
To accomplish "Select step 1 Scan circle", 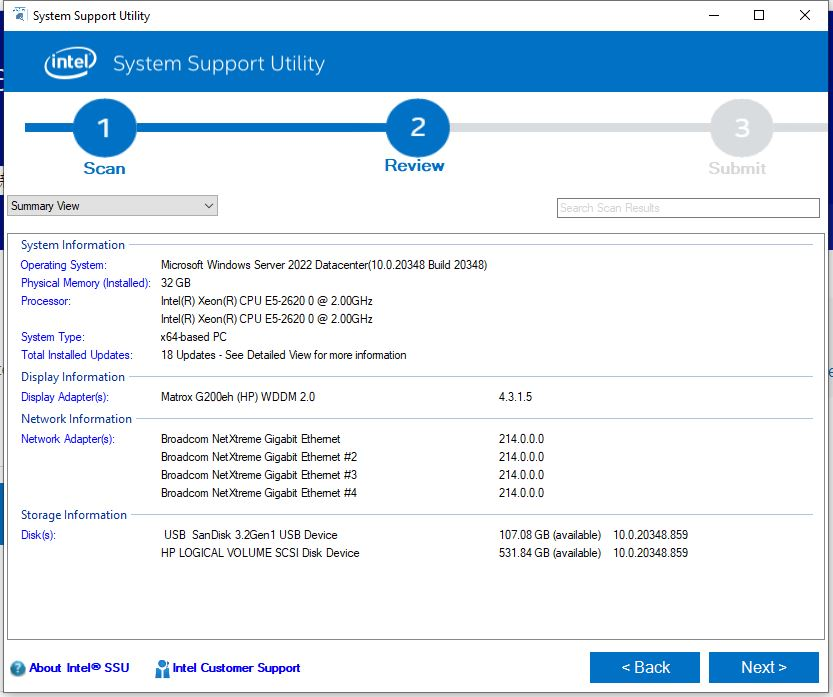I will point(104,128).
